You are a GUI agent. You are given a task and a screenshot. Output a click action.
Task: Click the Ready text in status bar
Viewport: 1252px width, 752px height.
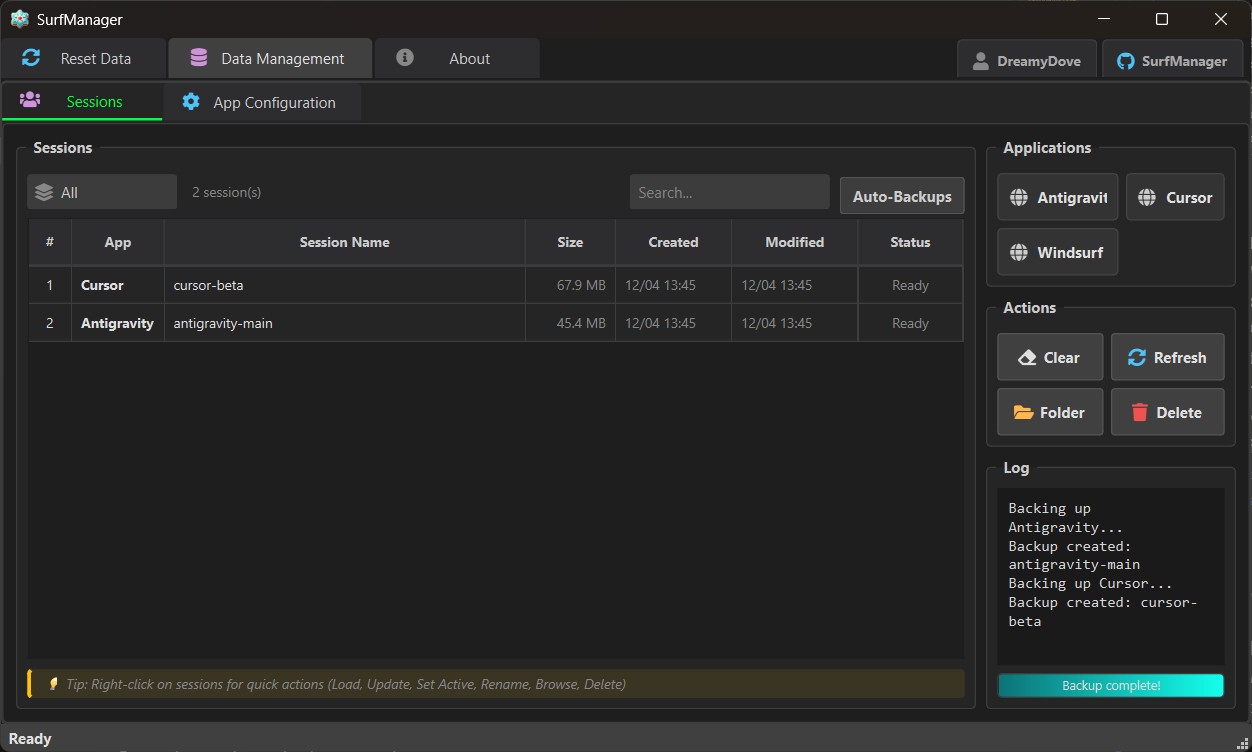click(30, 739)
